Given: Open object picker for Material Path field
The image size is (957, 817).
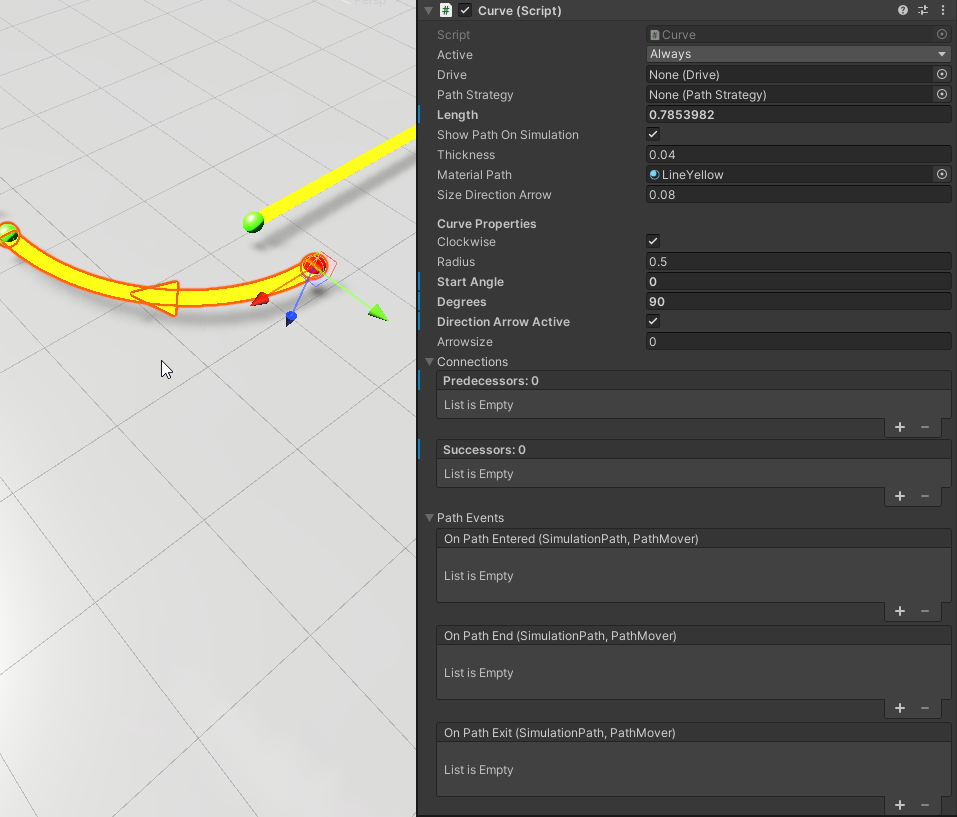Looking at the screenshot, I should click(941, 175).
